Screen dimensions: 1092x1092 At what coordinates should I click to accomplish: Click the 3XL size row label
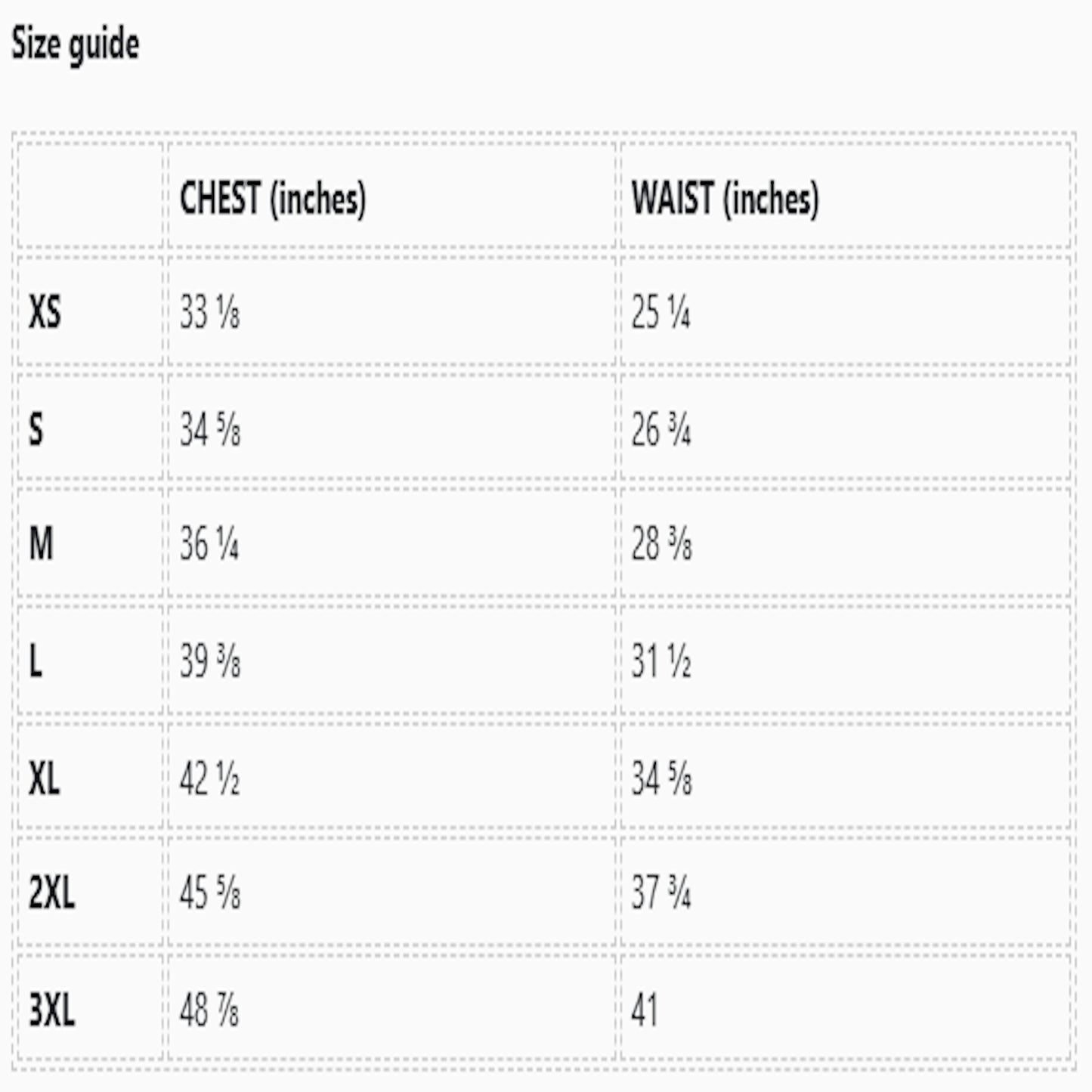51,1010
